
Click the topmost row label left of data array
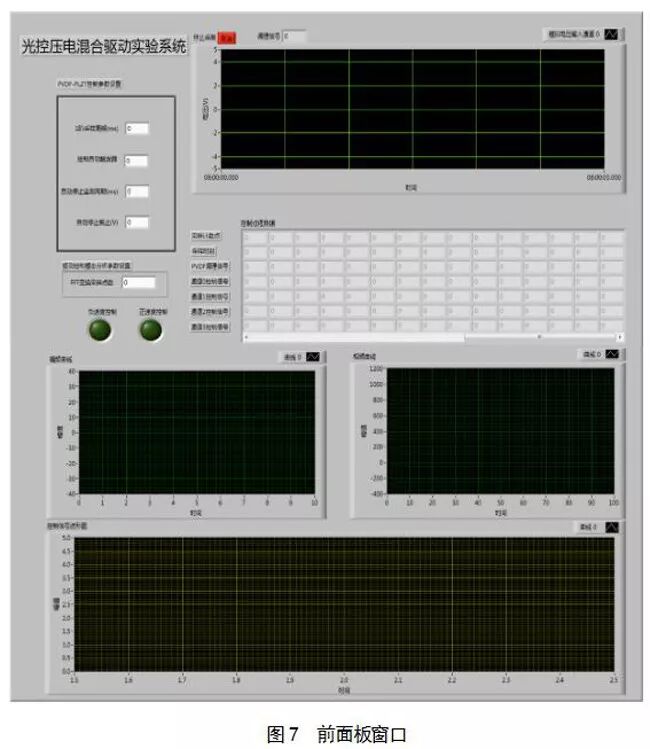click(x=206, y=235)
